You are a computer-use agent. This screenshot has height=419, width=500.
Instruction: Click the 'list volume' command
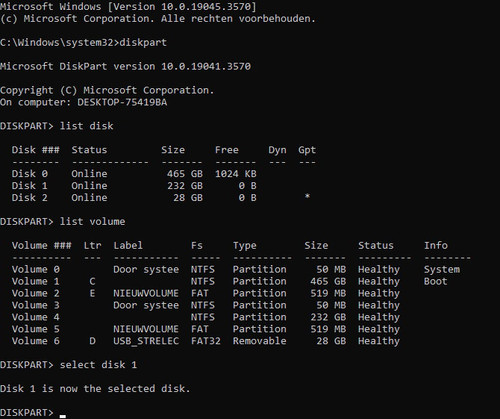(x=92, y=222)
